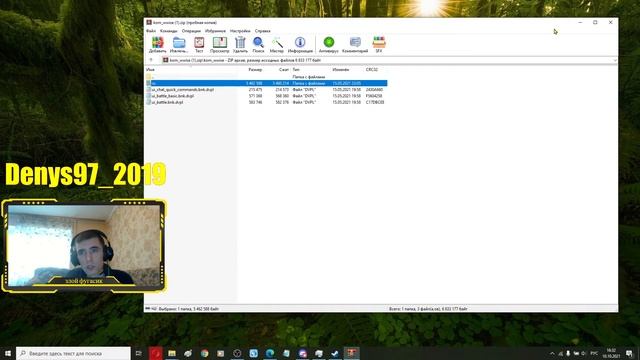
Task: Switch to the active WinRAR taskbar icon
Action: coord(351,353)
